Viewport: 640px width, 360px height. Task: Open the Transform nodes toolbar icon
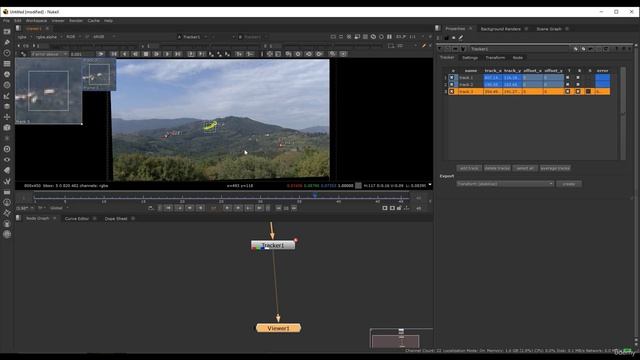coord(7,117)
